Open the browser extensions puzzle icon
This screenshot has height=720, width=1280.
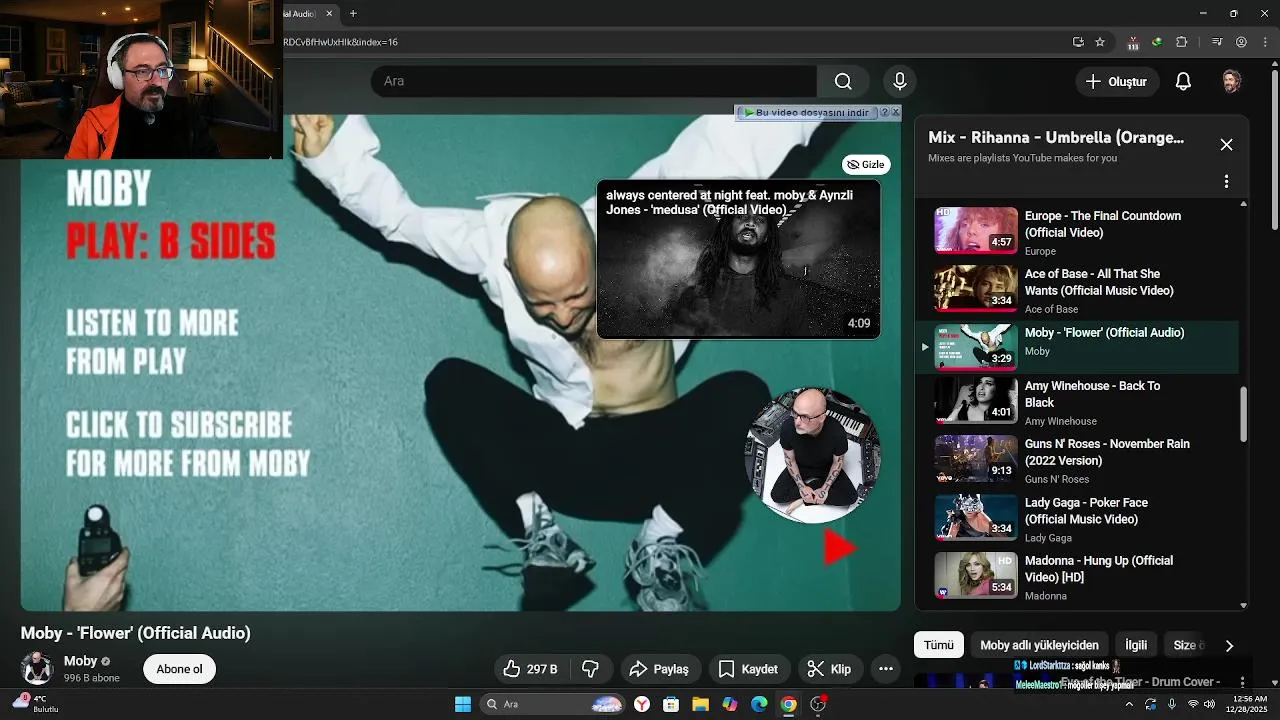(1181, 42)
